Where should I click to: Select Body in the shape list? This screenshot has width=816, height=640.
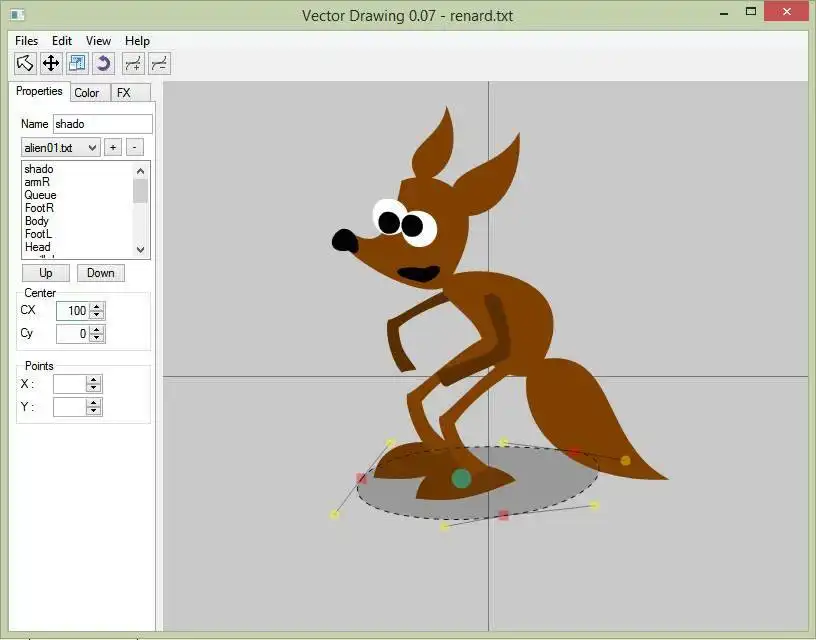click(x=36, y=221)
